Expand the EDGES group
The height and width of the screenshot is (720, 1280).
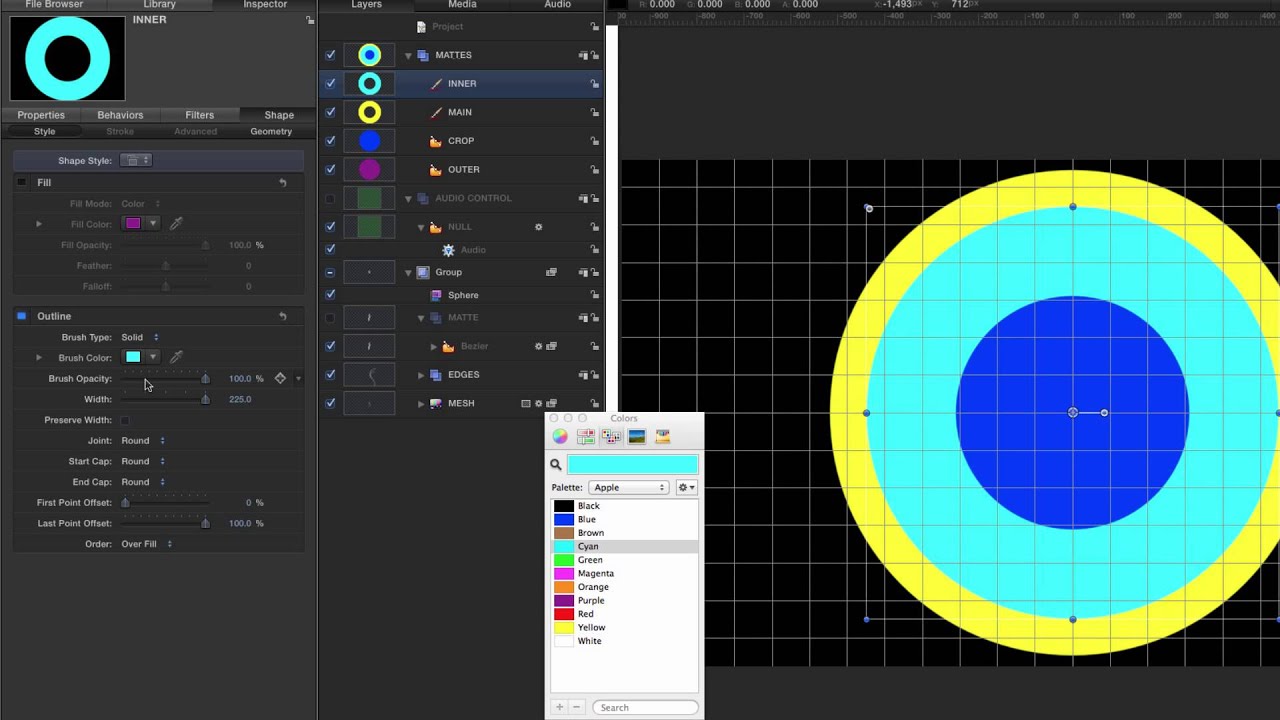coord(421,375)
